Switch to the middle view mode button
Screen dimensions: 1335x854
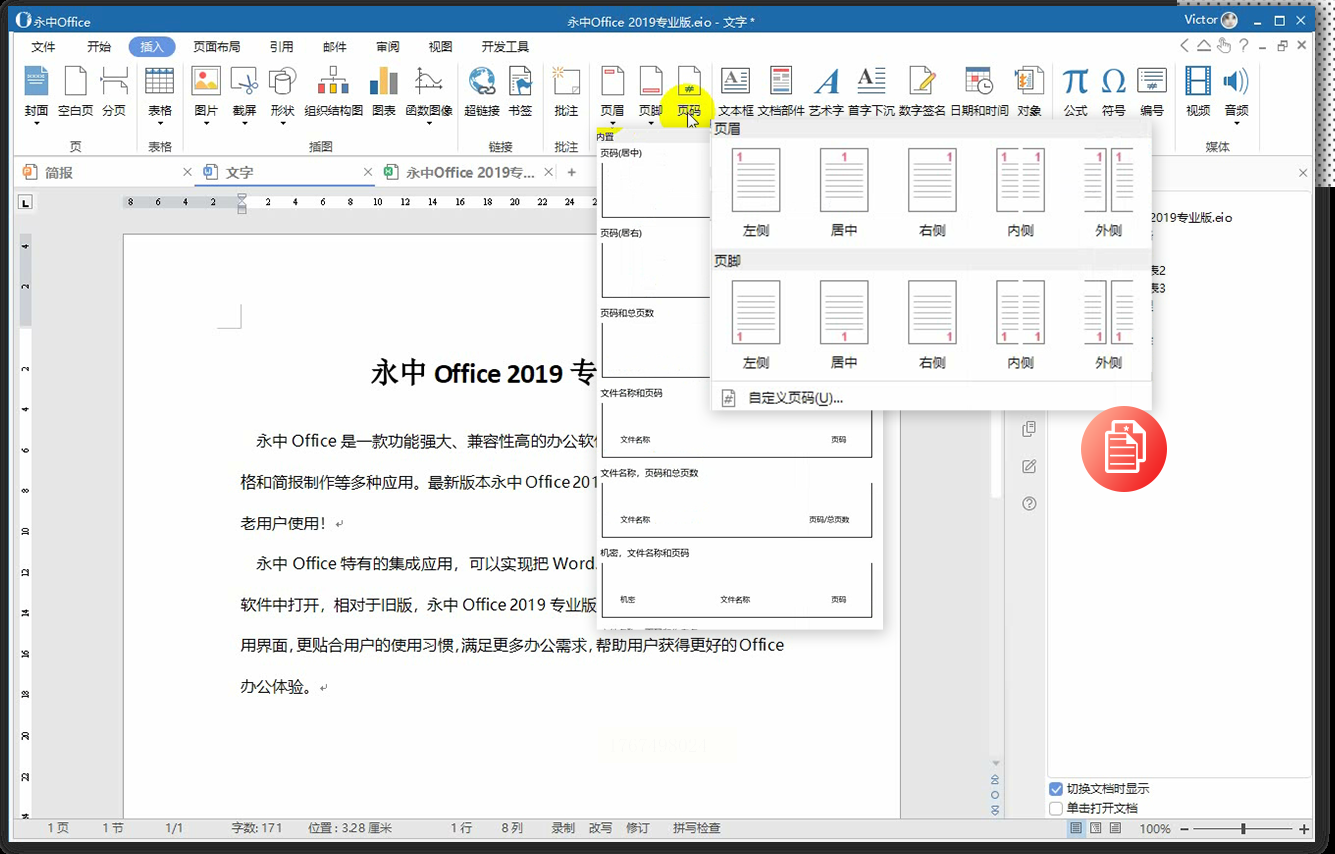click(x=1096, y=829)
